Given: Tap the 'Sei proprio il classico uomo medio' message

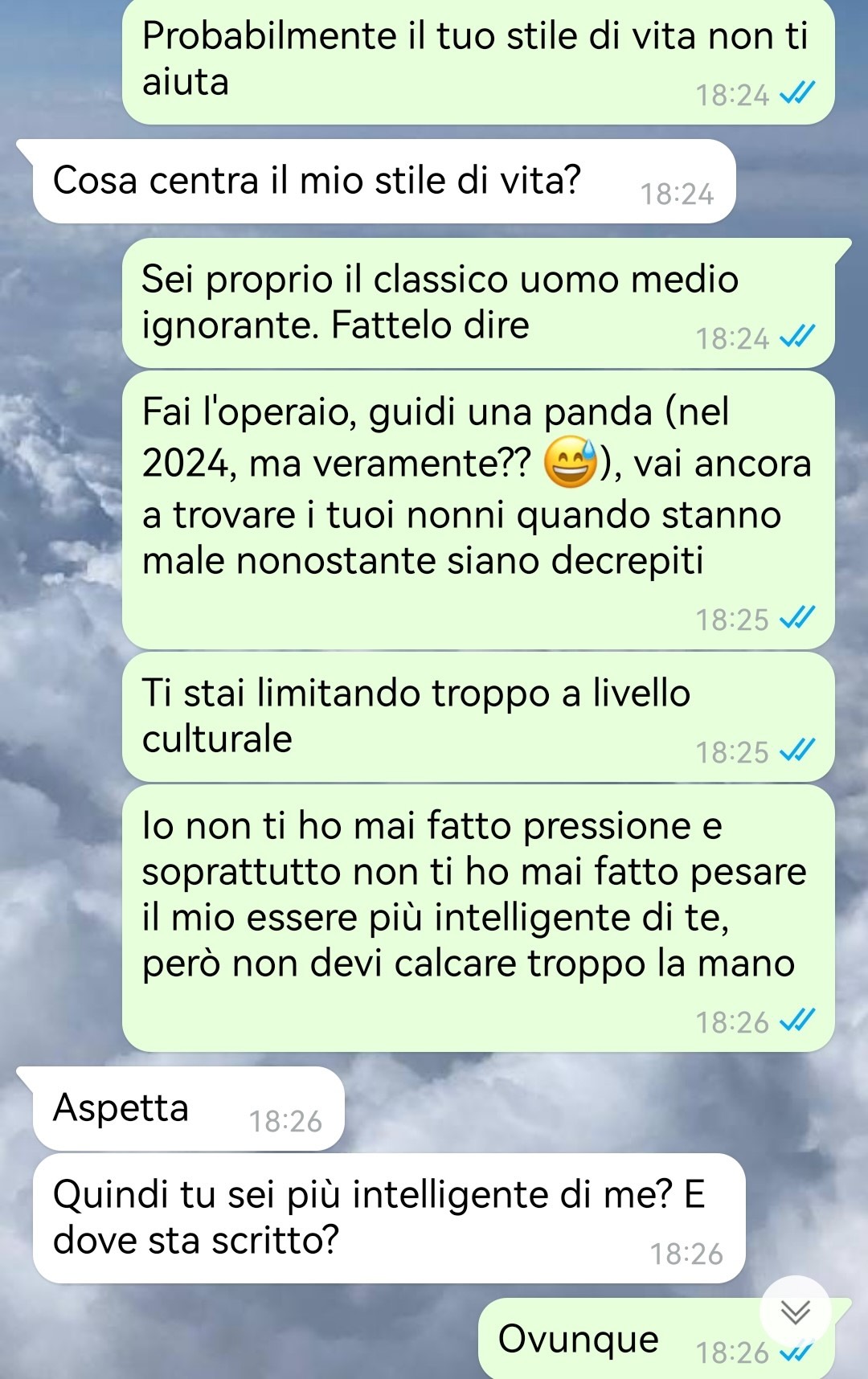Looking at the screenshot, I should (478, 303).
